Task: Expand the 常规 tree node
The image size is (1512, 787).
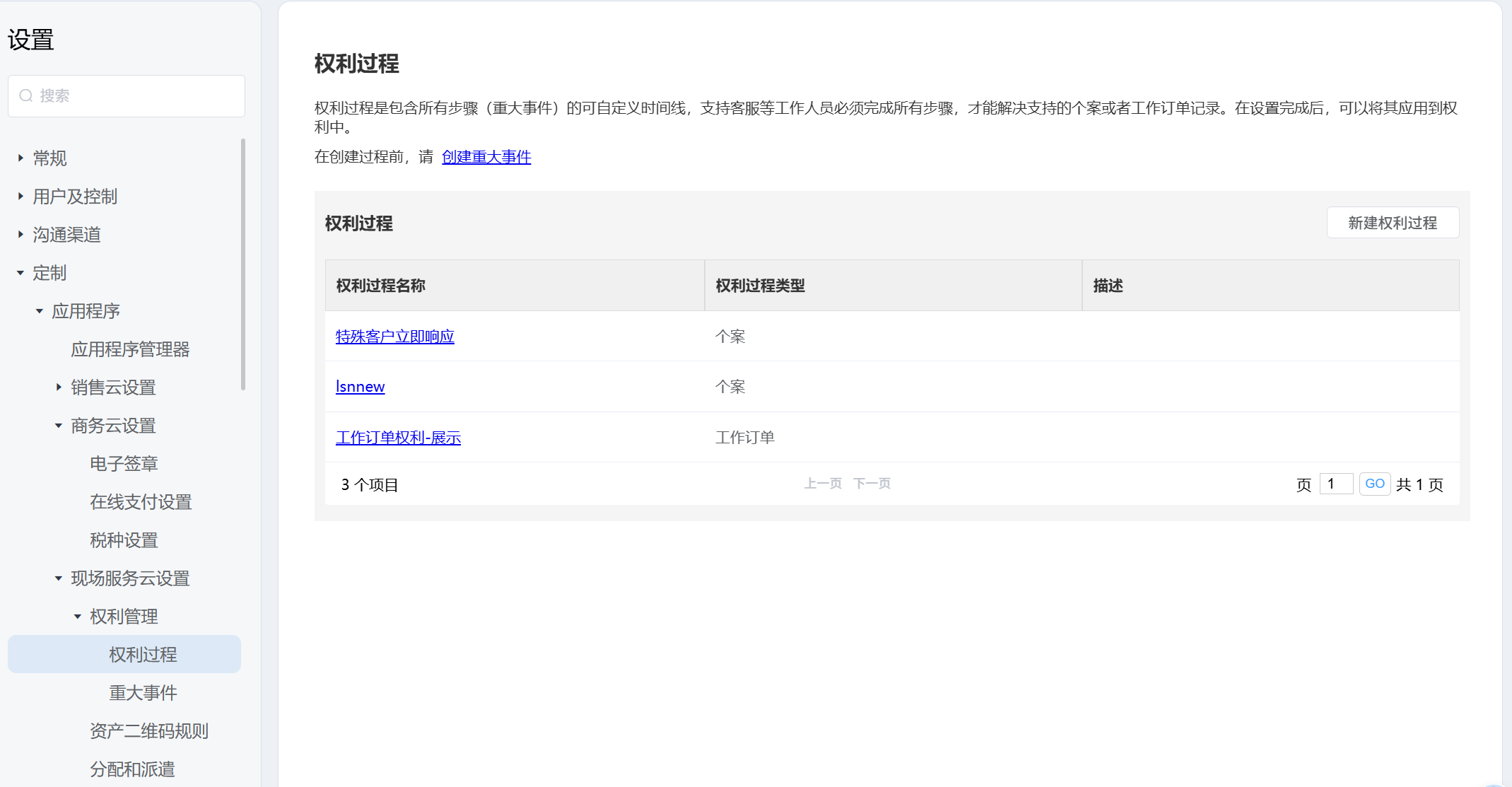Action: pyautogui.click(x=20, y=158)
